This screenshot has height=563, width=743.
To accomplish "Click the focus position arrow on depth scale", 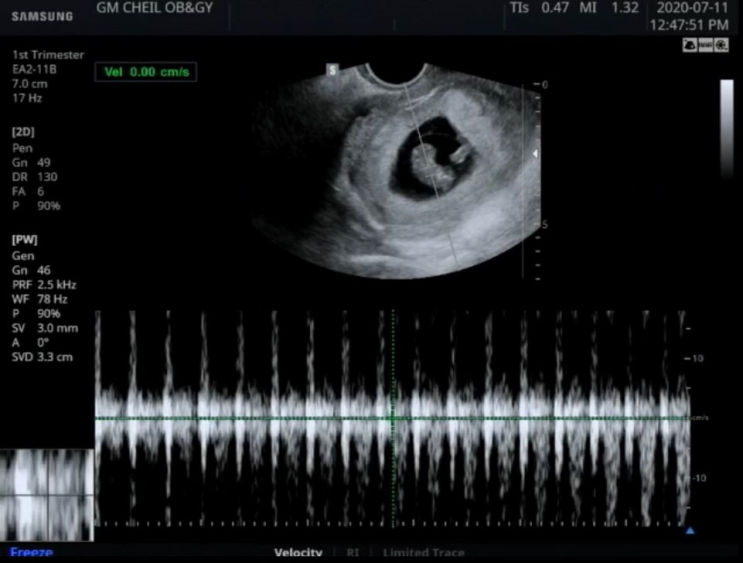I will (x=535, y=154).
